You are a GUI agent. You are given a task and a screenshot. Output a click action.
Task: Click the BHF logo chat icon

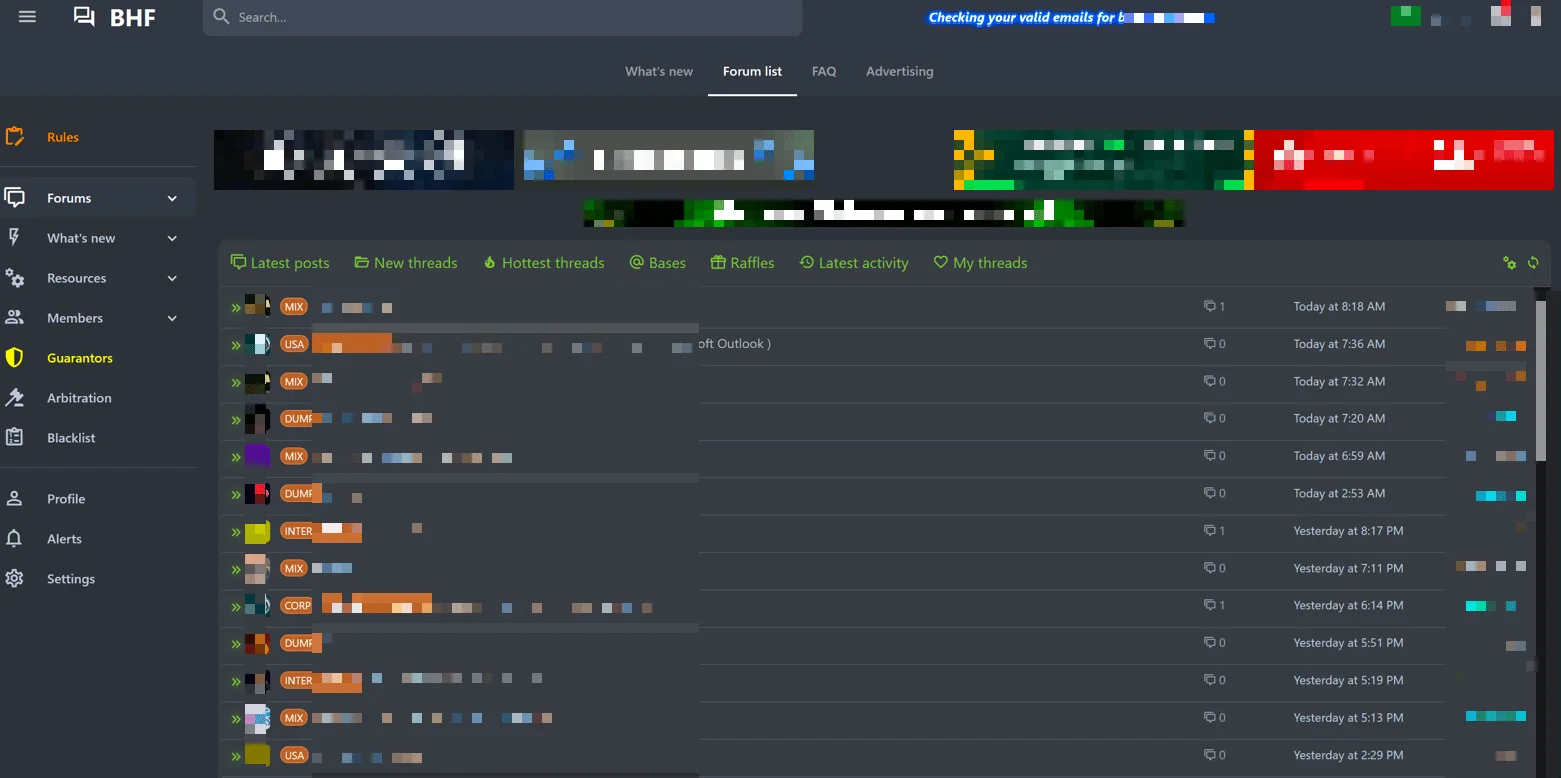click(85, 17)
